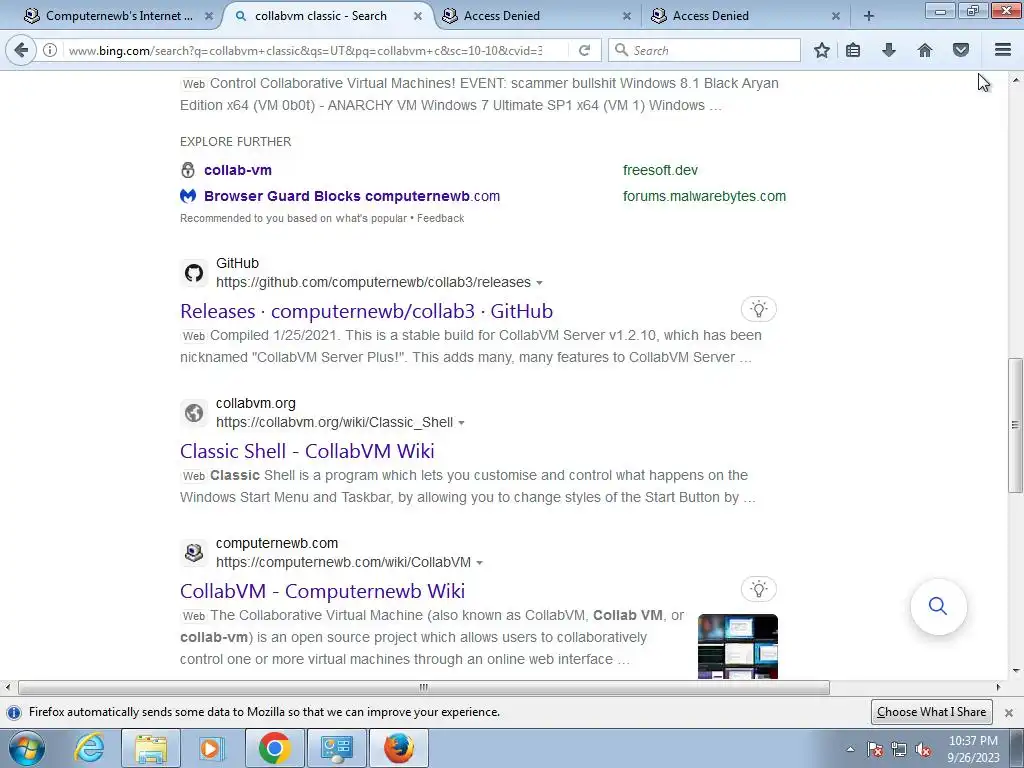This screenshot has width=1024, height=768.
Task: Bookmark this page with the star icon
Action: (822, 50)
